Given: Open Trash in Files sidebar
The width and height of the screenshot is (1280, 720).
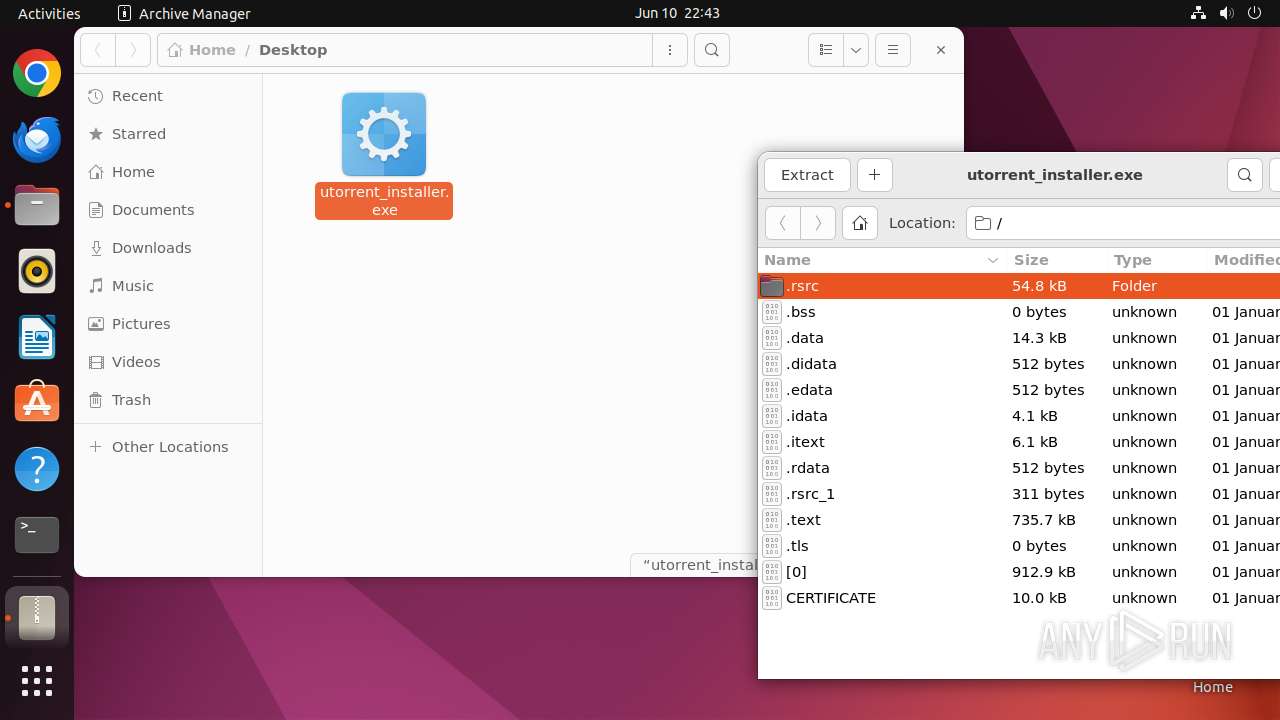Looking at the screenshot, I should pos(168,400).
